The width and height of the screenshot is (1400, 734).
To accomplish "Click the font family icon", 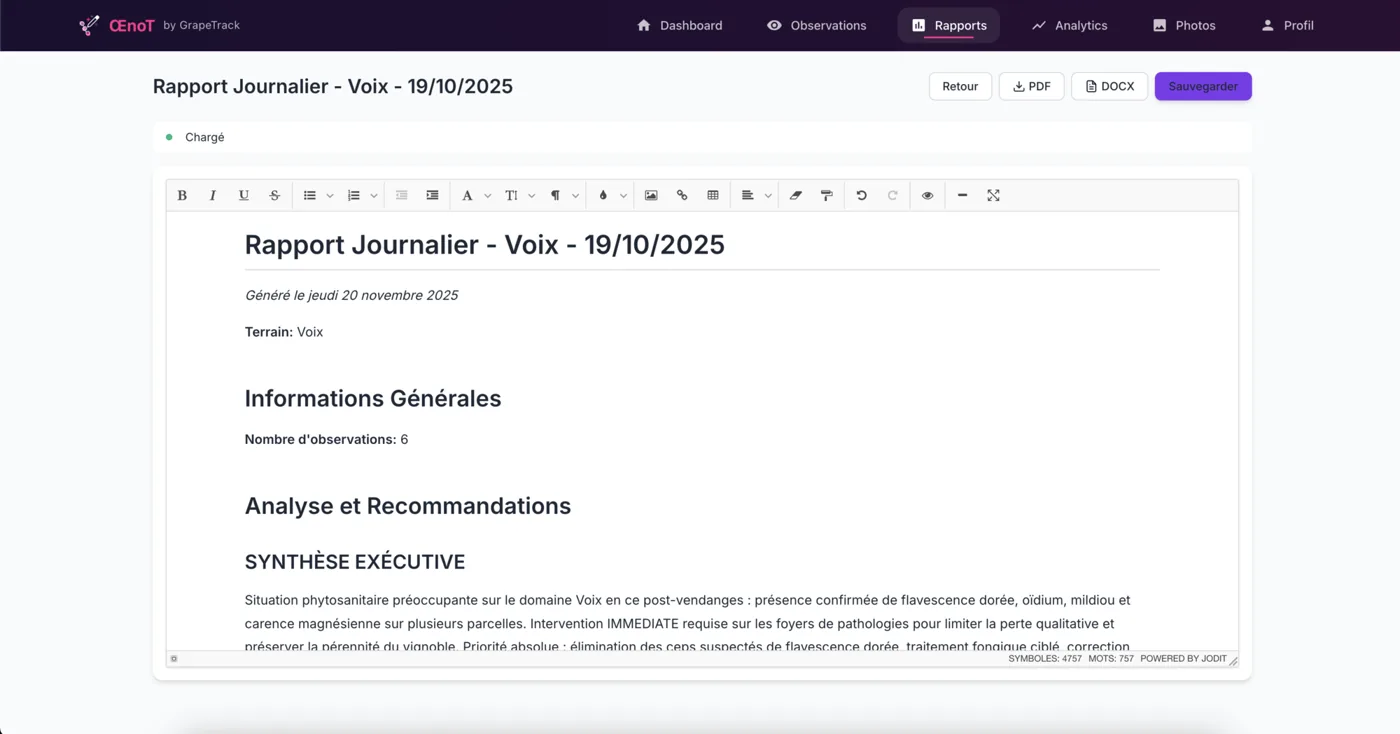I will [467, 196].
